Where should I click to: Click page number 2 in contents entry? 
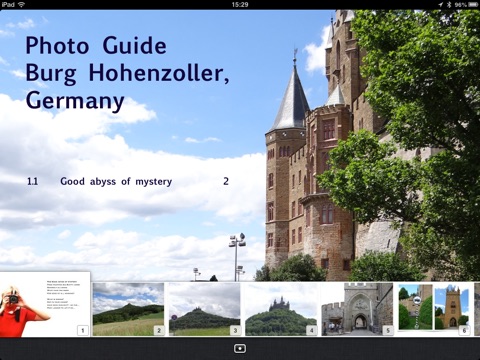[x=226, y=181]
